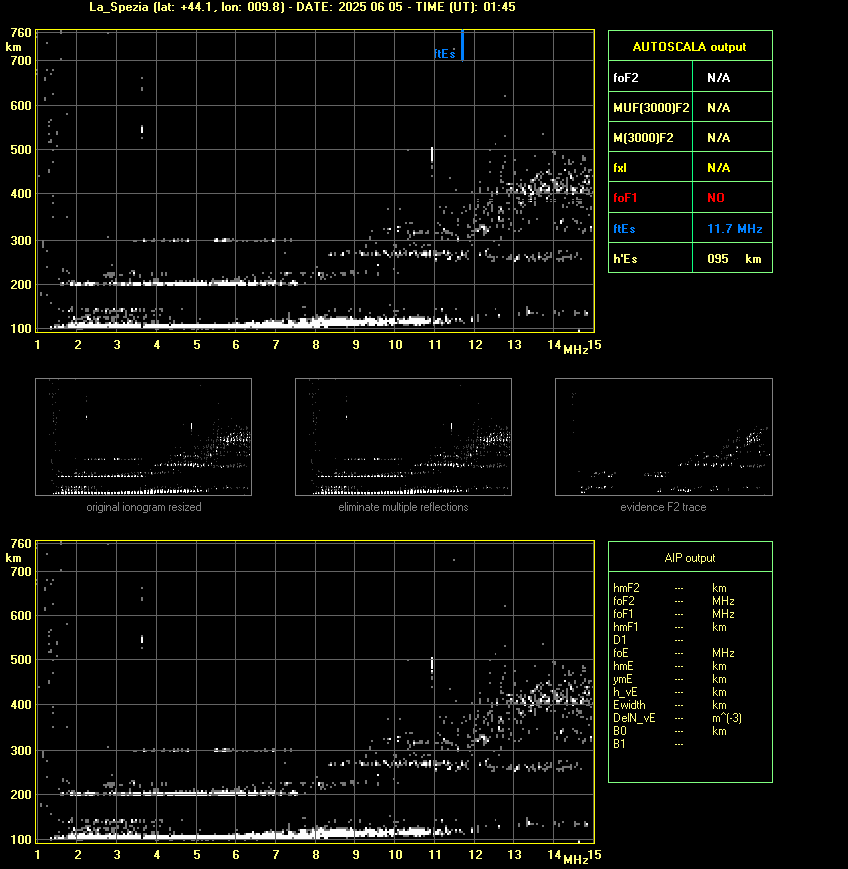Select the M(3000)F2 label
Image resolution: width=848 pixels, height=869 pixels.
(643, 137)
